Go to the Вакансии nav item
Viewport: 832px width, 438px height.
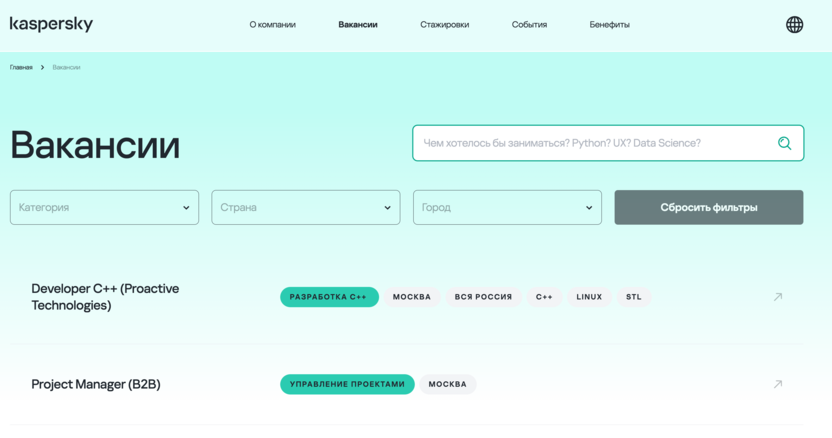pos(358,24)
